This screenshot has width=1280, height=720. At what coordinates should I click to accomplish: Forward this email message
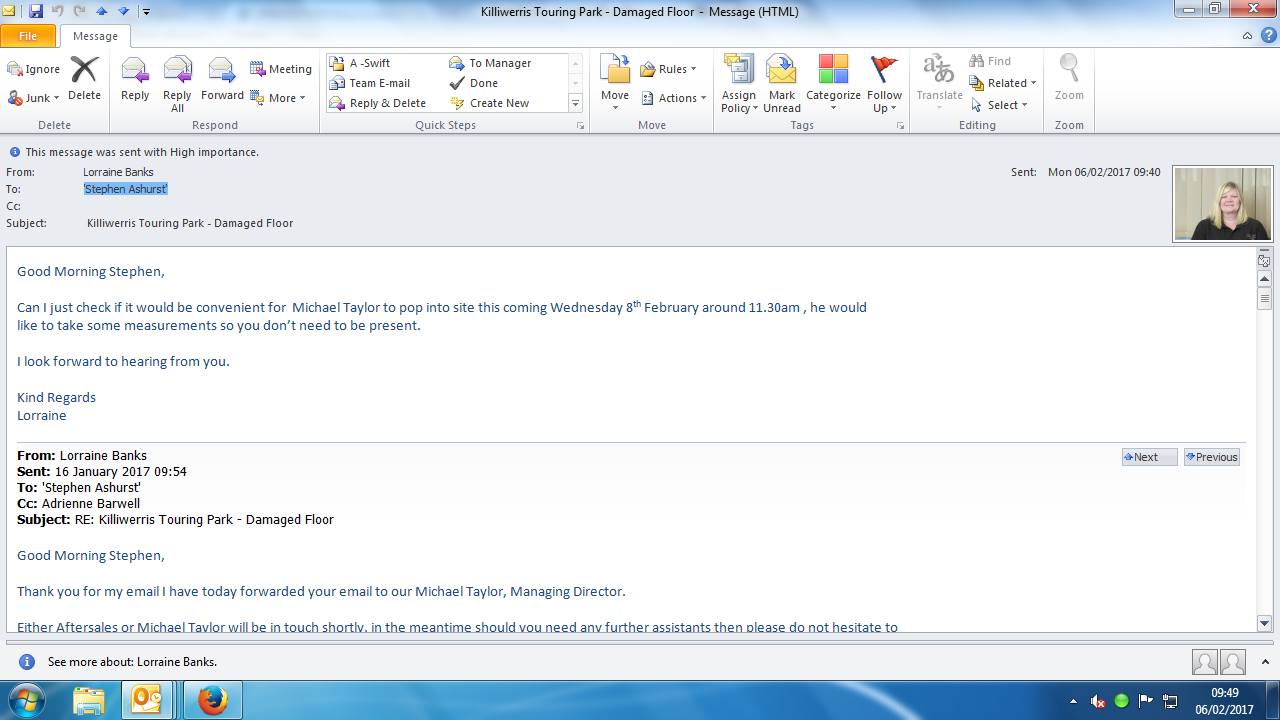click(x=222, y=79)
